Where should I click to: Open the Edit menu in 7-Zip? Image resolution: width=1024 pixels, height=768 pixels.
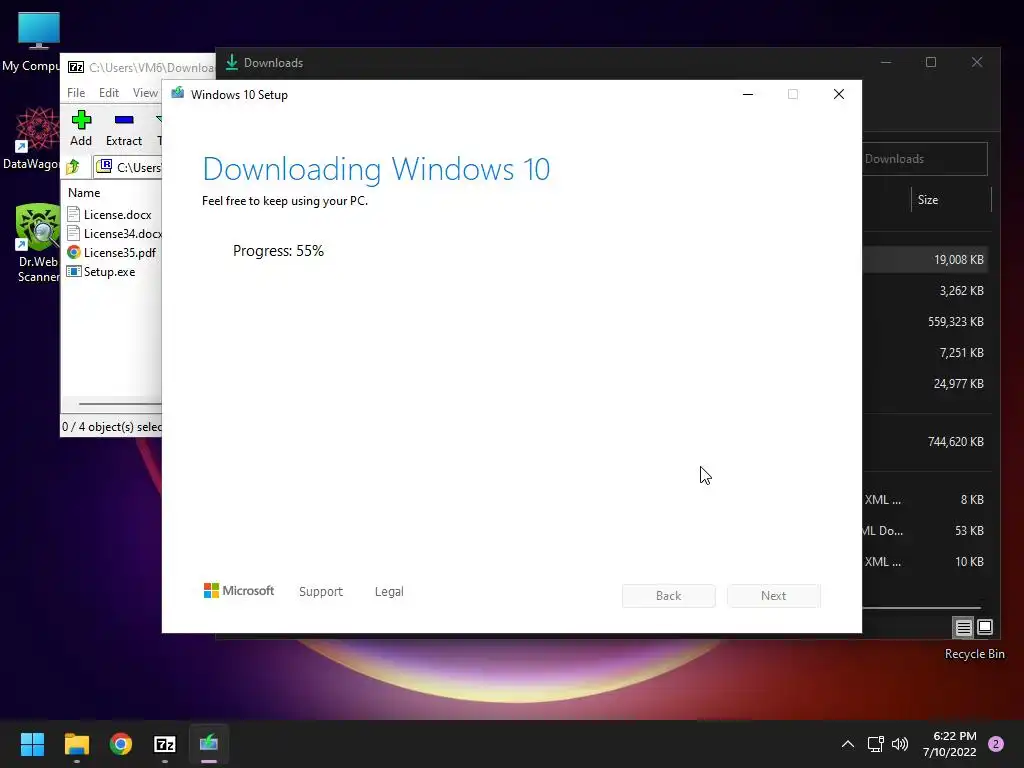(108, 93)
